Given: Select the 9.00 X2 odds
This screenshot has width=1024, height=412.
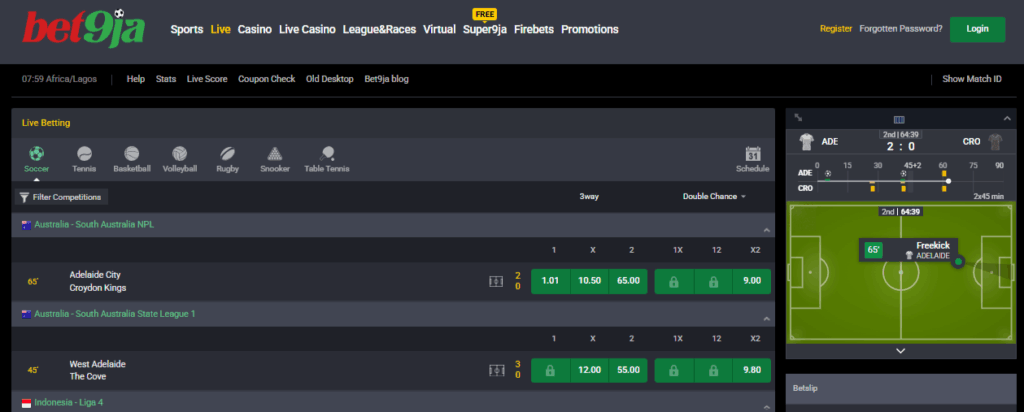Looking at the screenshot, I should coord(752,281).
